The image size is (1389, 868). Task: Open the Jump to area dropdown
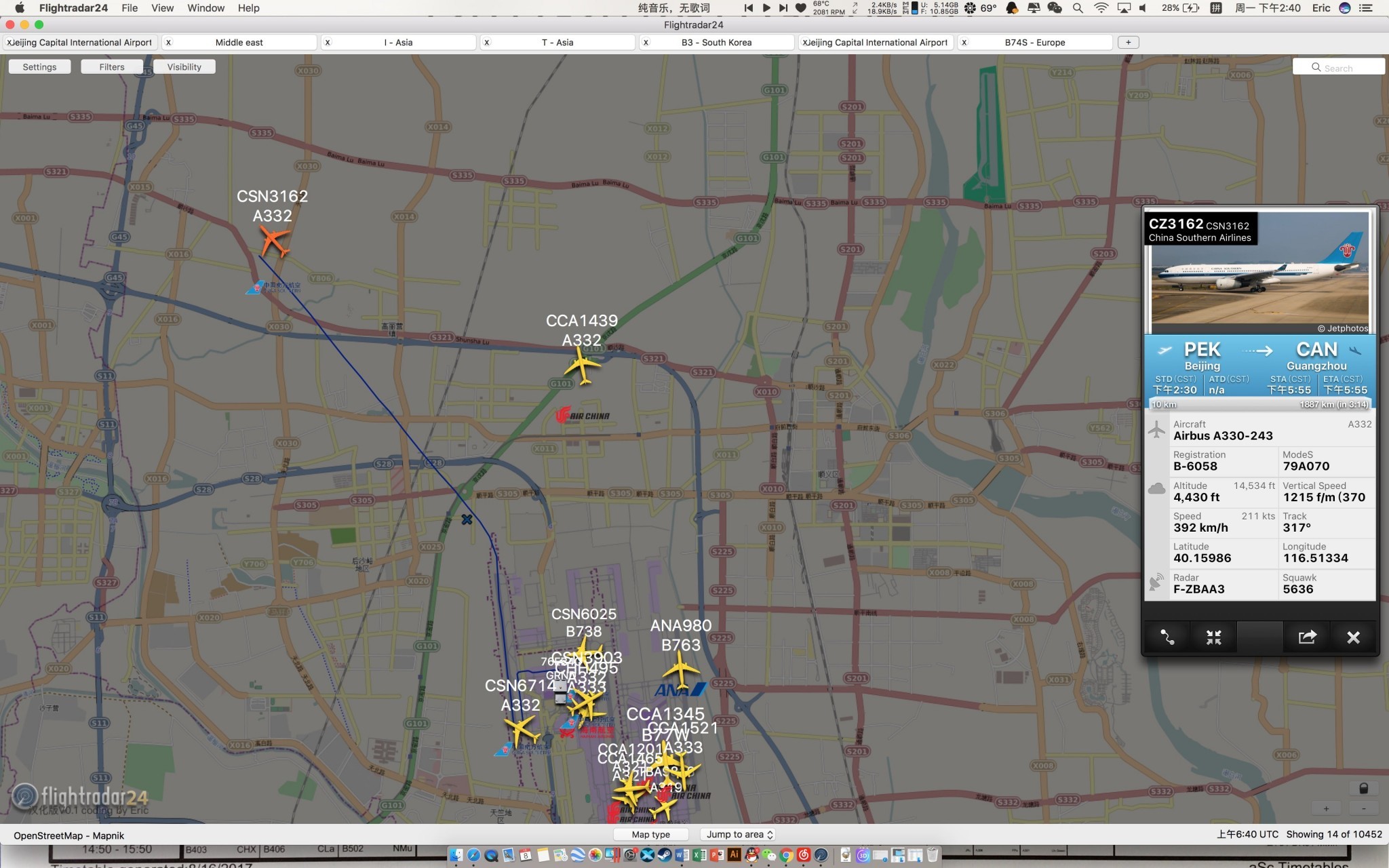click(x=739, y=835)
